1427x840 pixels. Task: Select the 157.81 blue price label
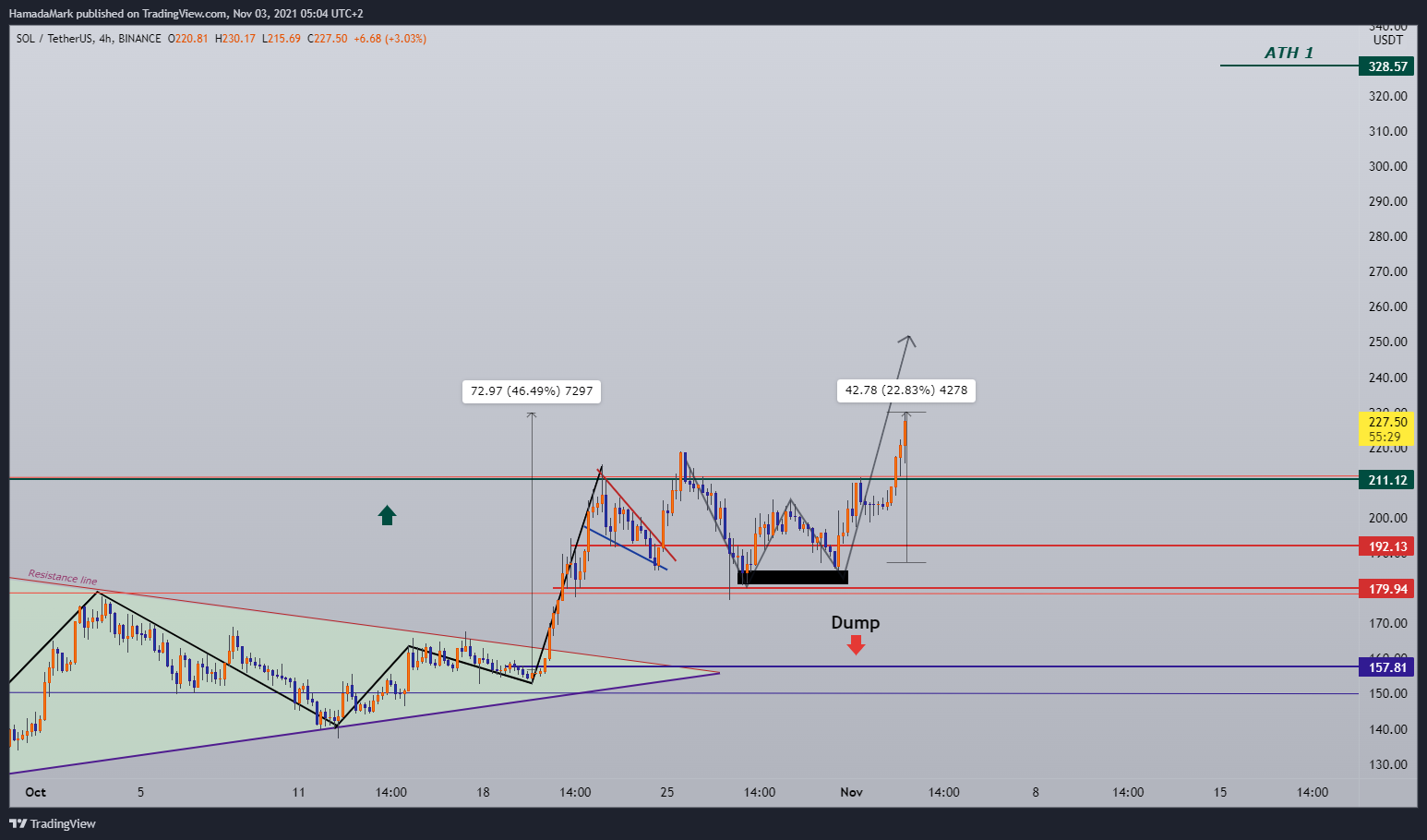pos(1387,667)
